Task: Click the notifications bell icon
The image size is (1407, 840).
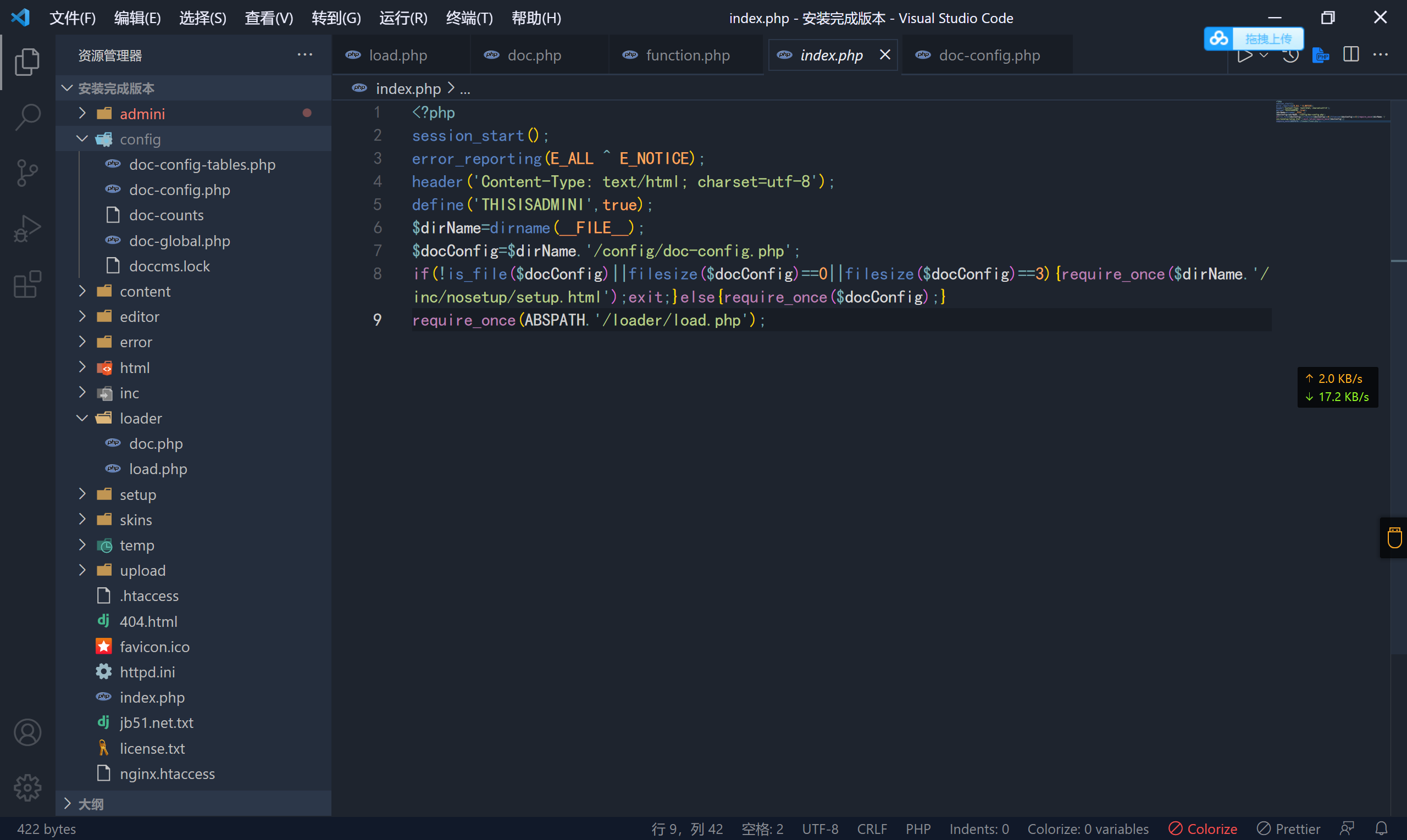Action: click(1381, 828)
